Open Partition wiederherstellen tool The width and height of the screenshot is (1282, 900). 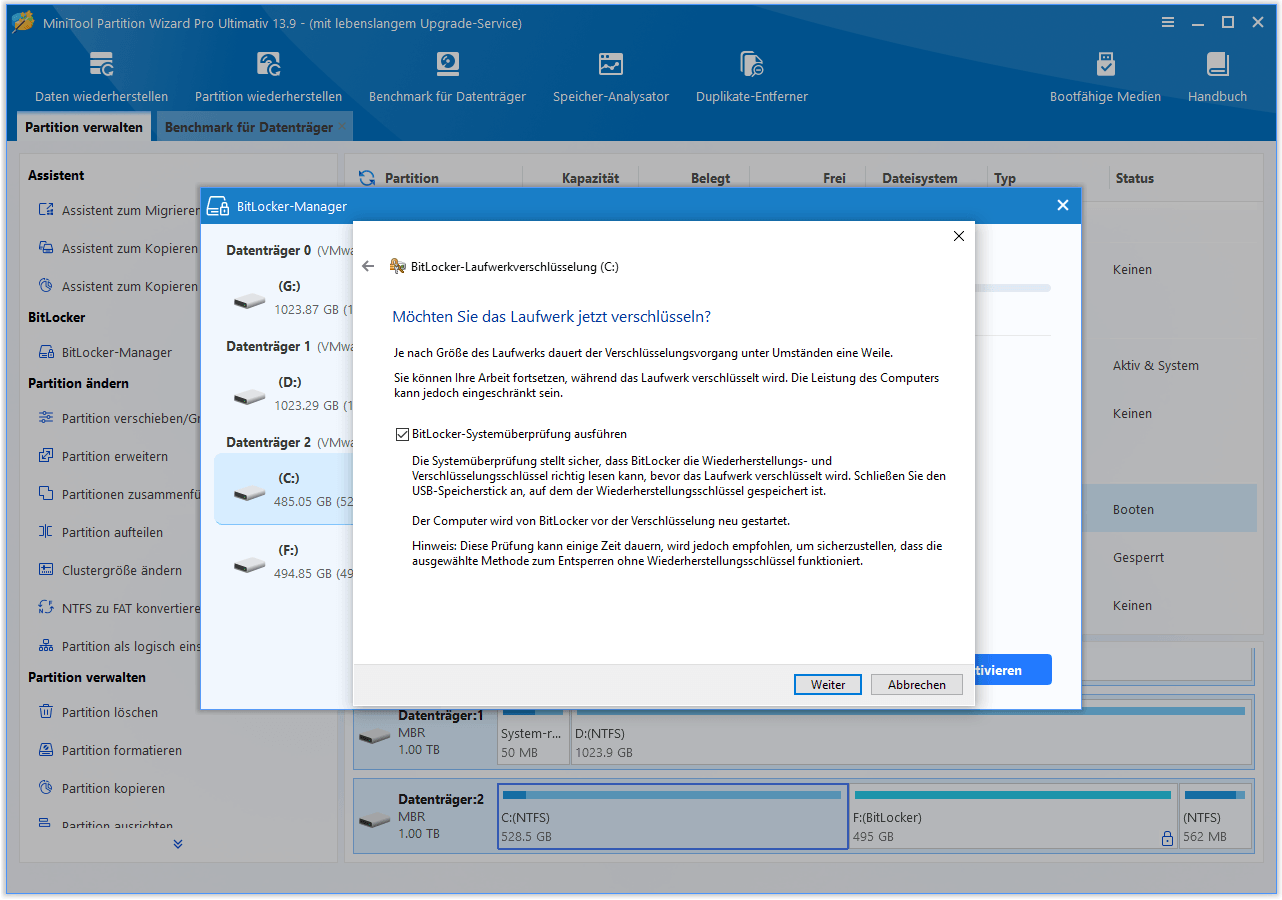(268, 78)
